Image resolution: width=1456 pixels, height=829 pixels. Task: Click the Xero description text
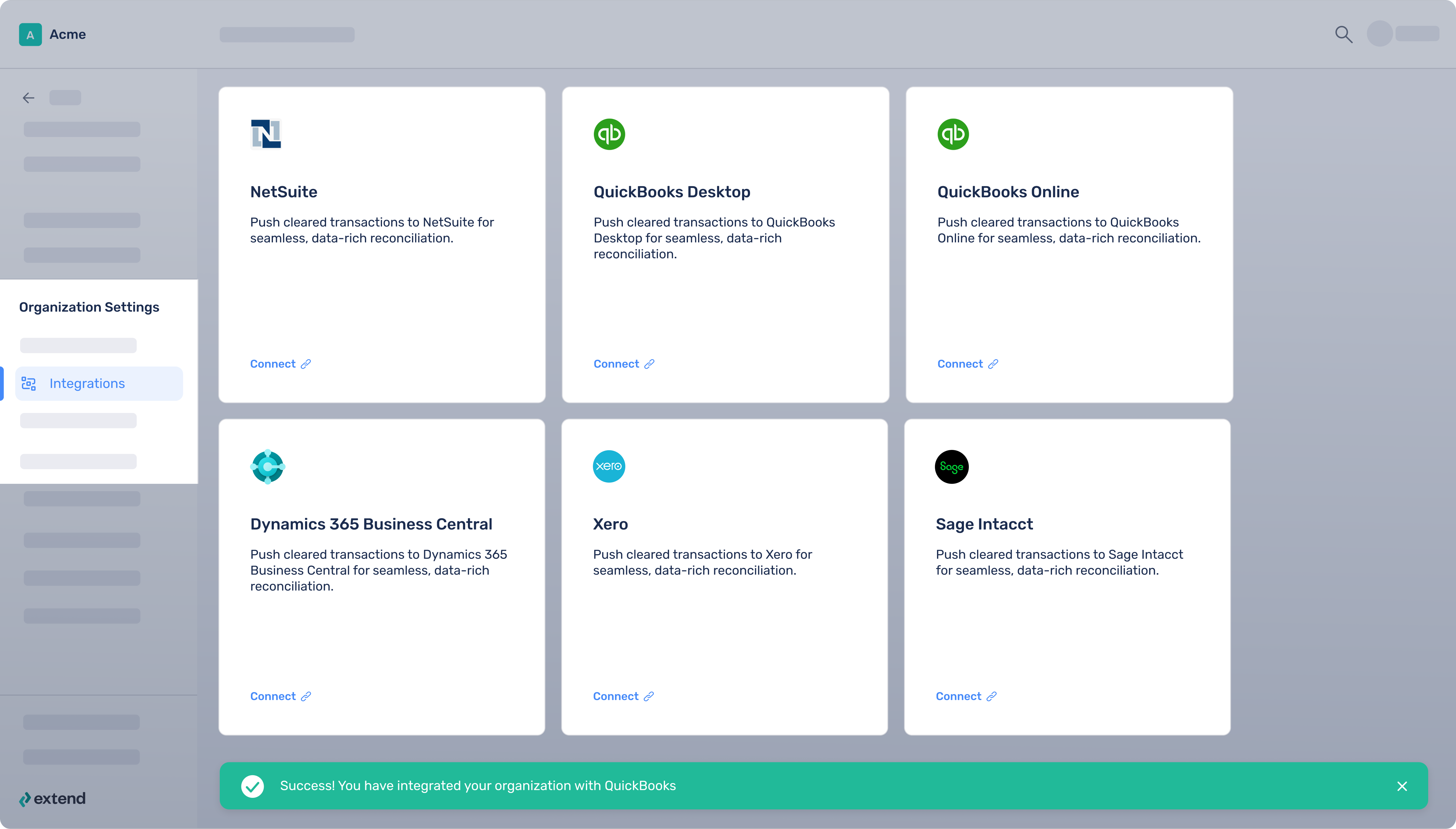(702, 562)
